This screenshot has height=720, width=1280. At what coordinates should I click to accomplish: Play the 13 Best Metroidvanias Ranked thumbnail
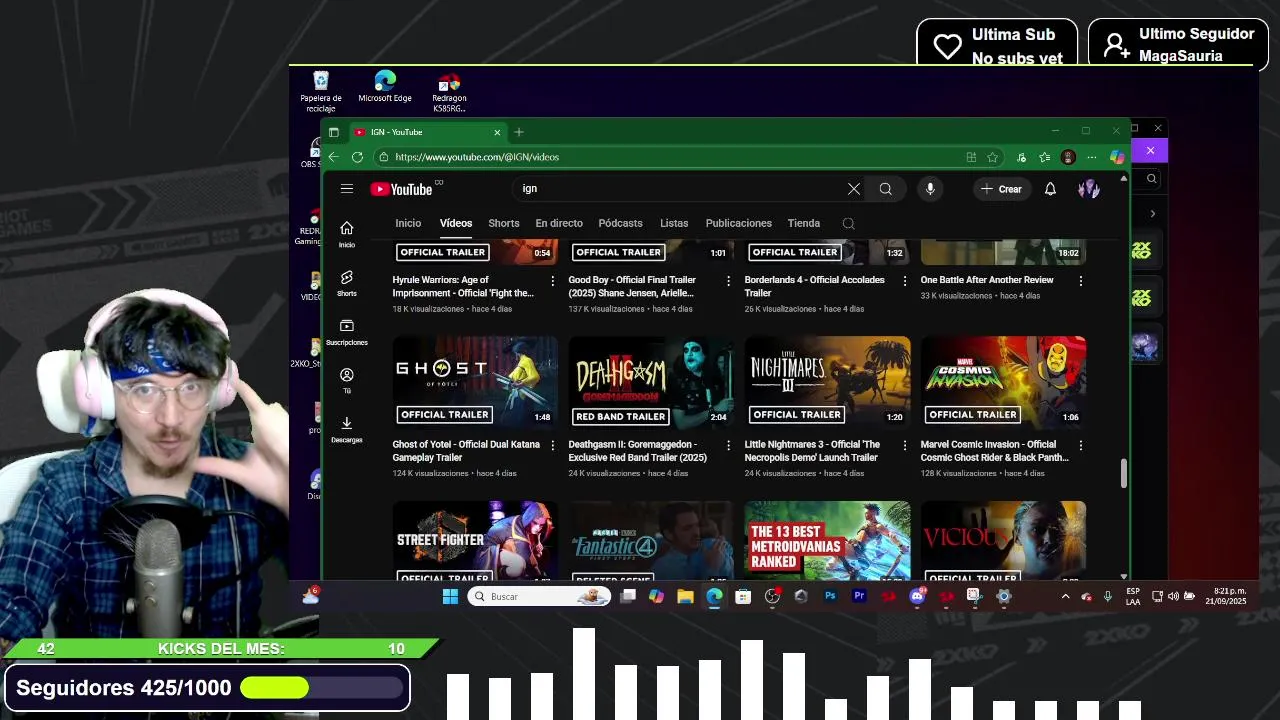click(828, 540)
